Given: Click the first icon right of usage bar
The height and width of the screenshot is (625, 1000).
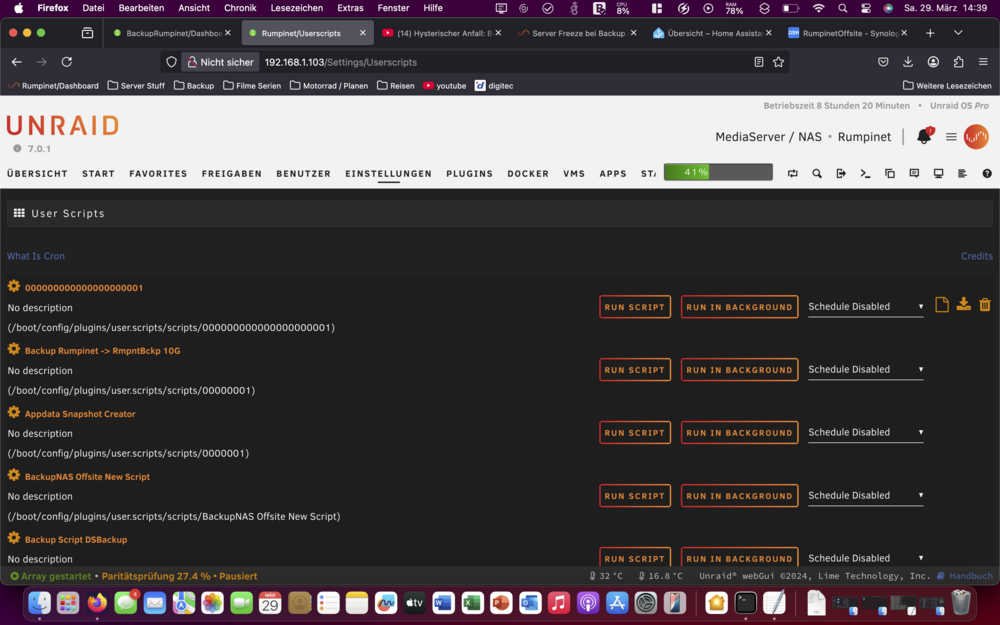Looking at the screenshot, I should [792, 173].
